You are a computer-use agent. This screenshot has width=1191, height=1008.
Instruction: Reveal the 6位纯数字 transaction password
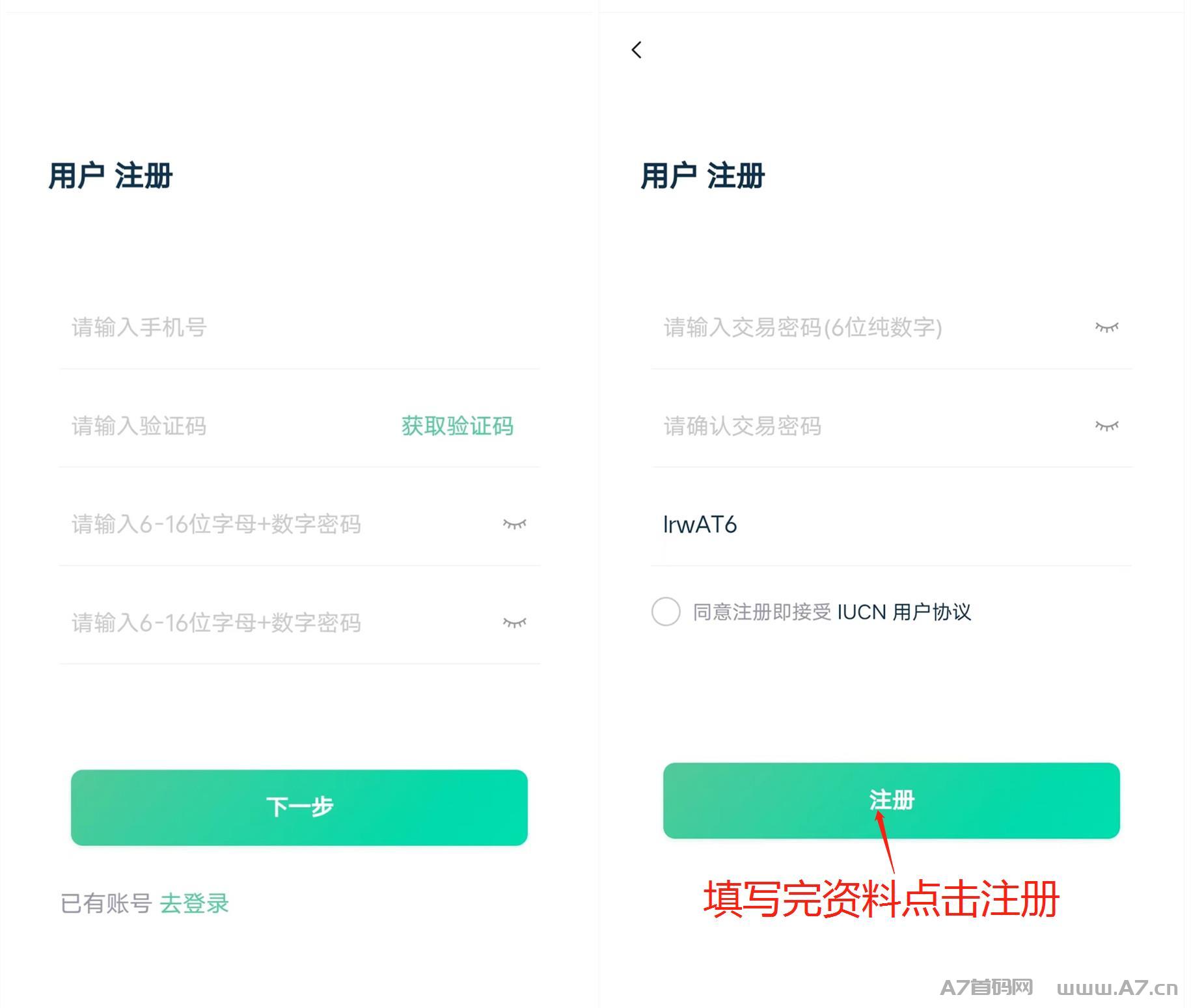(x=1106, y=327)
